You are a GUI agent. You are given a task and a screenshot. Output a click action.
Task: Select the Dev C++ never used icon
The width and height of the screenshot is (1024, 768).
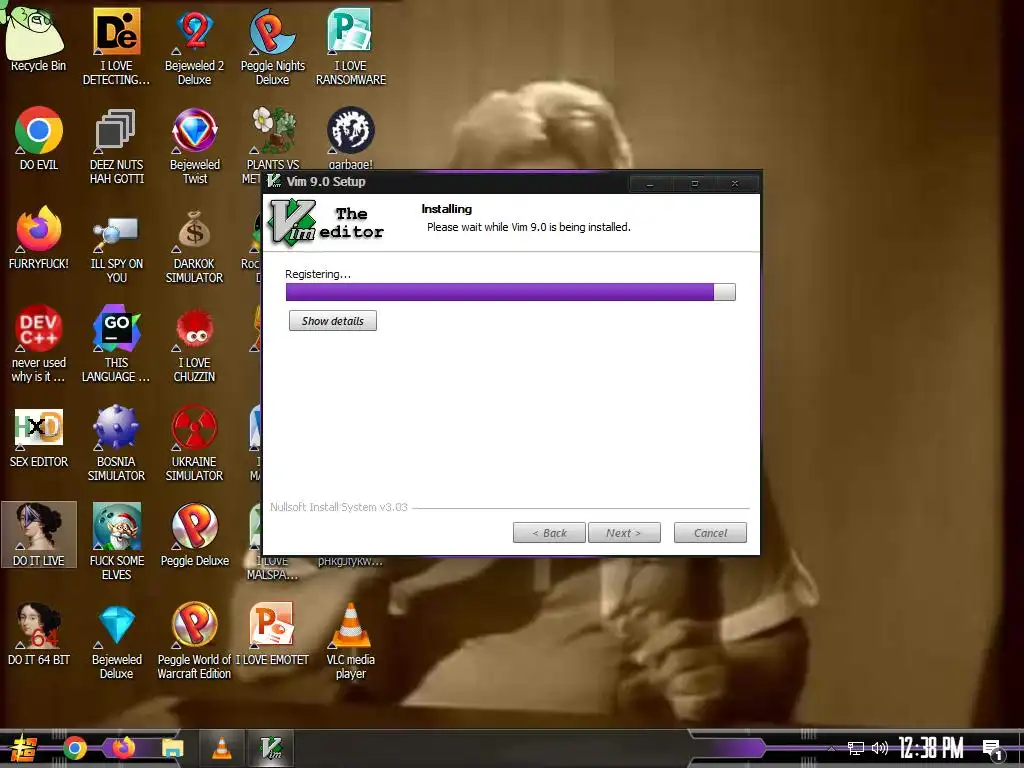[39, 344]
